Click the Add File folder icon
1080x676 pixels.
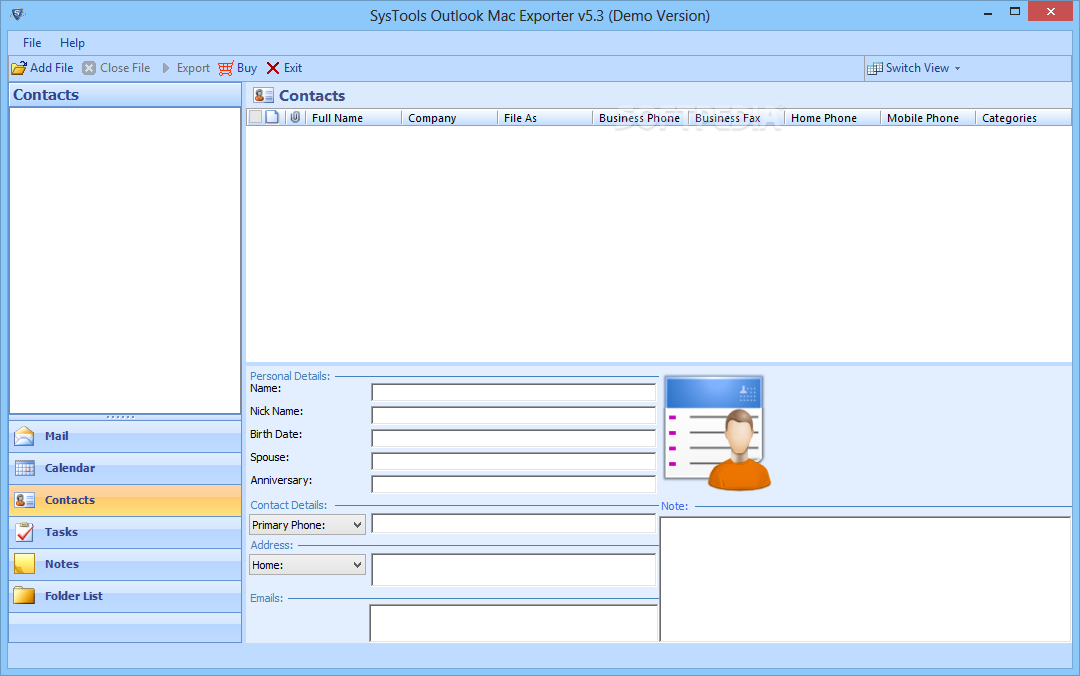click(19, 68)
